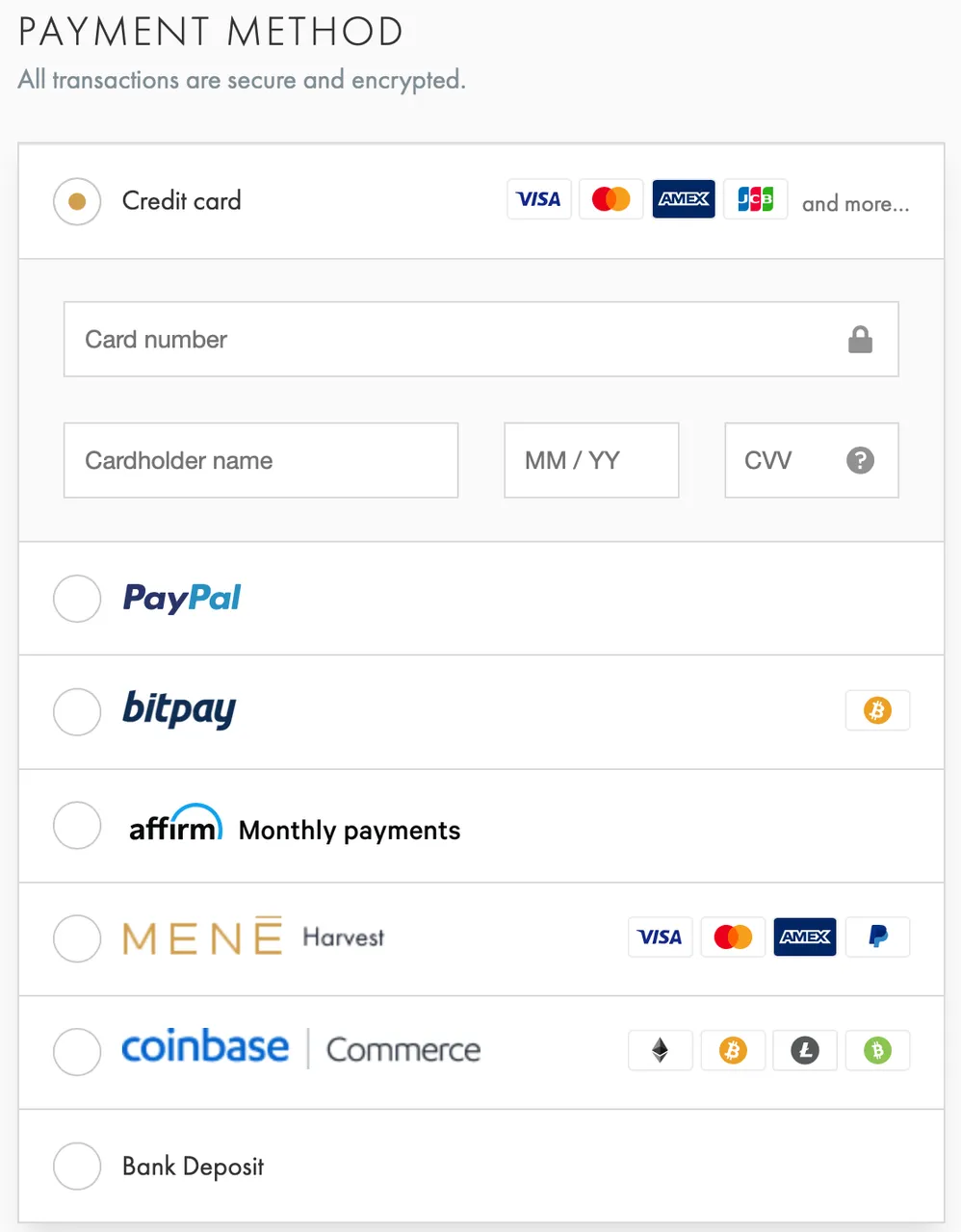The image size is (961, 1232).
Task: Click the Mastercard icon in Mene Harvest row
Action: [x=733, y=937]
